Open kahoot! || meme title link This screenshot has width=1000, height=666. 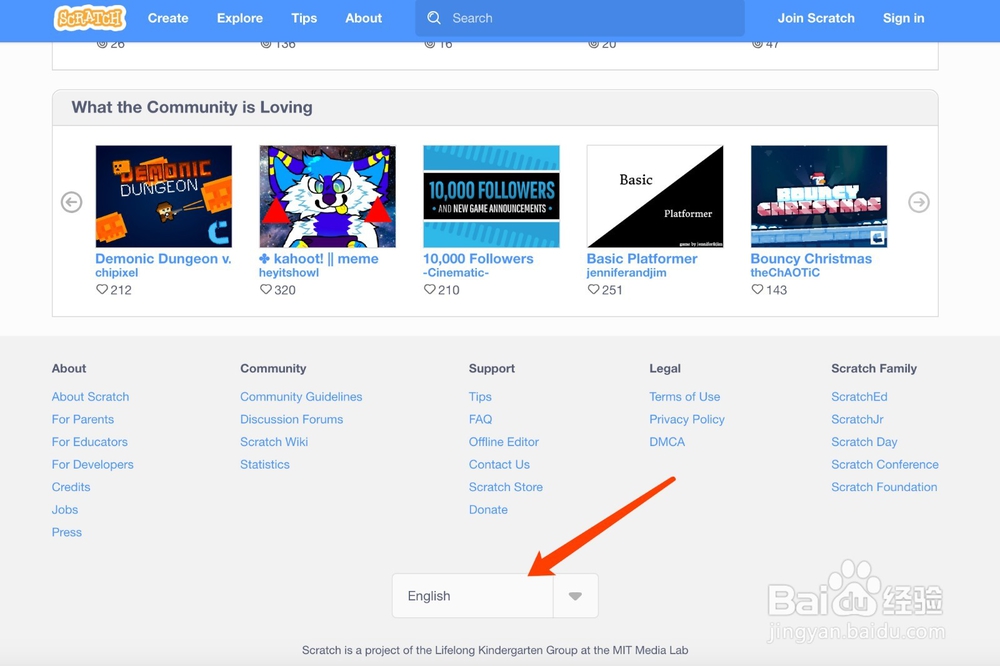tap(319, 258)
